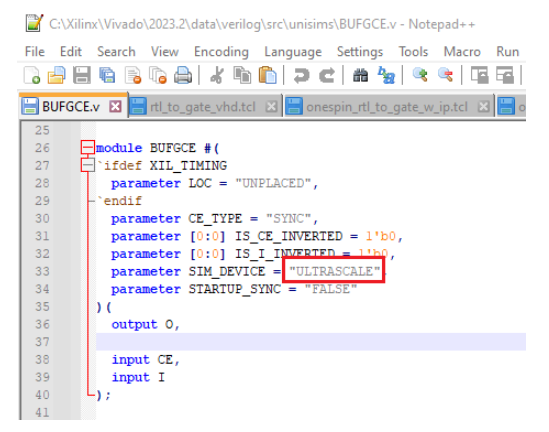Click the Synchronize vertical scrolling icon
The image size is (549, 432).
coord(479,75)
